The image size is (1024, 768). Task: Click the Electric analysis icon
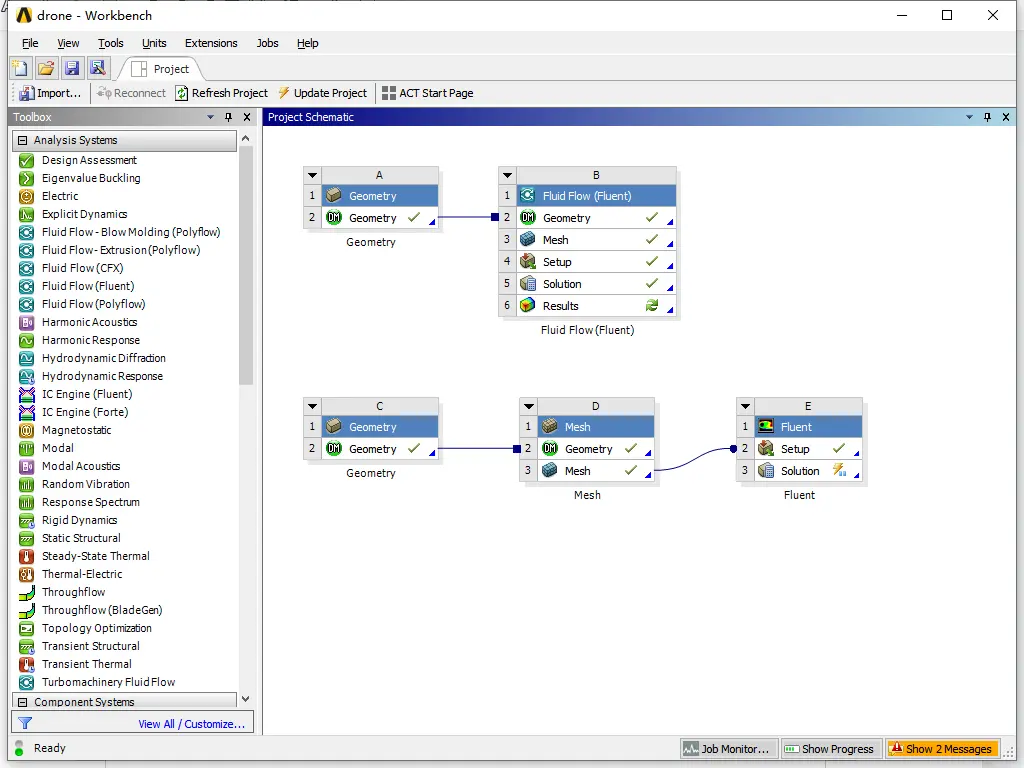(26, 197)
